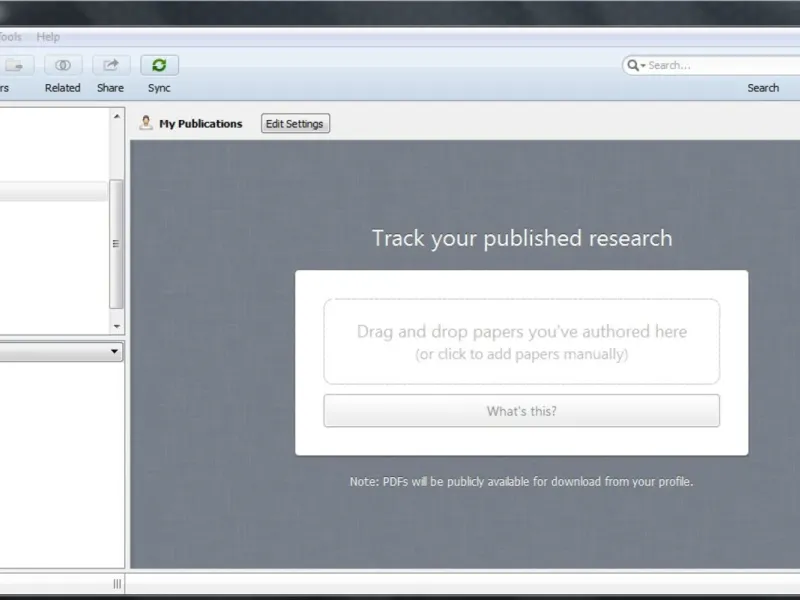Click the Related documents icon

[63, 65]
